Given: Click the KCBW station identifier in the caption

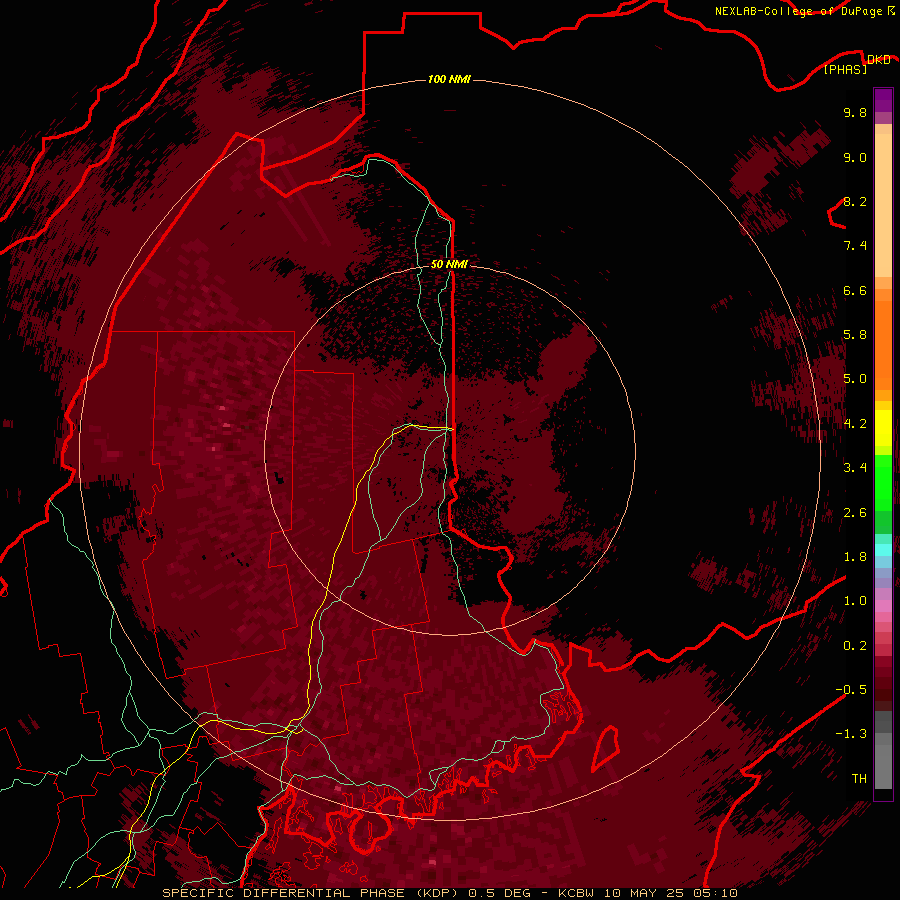Looking at the screenshot, I should [578, 893].
